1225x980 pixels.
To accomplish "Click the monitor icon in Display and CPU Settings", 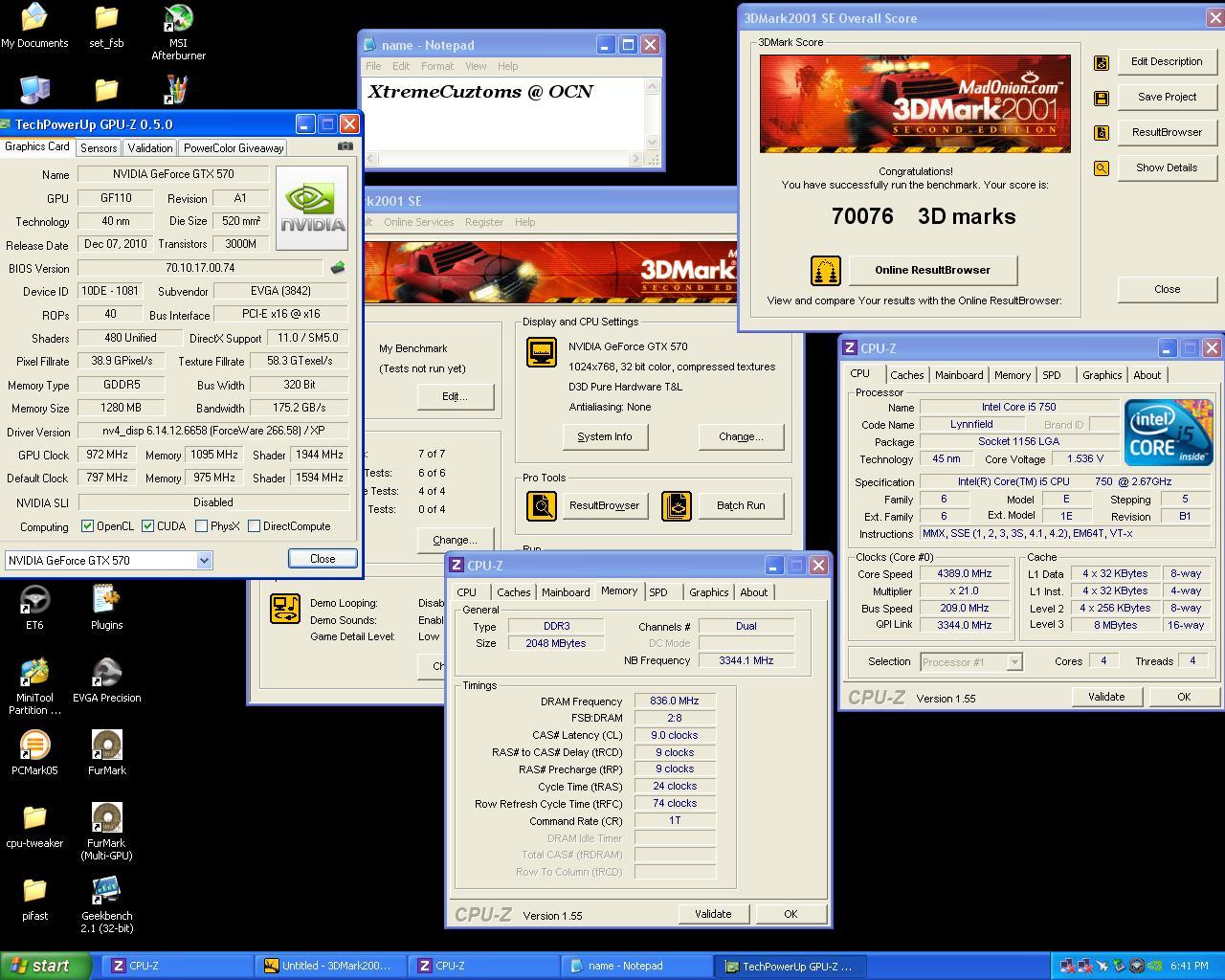I will tap(542, 352).
